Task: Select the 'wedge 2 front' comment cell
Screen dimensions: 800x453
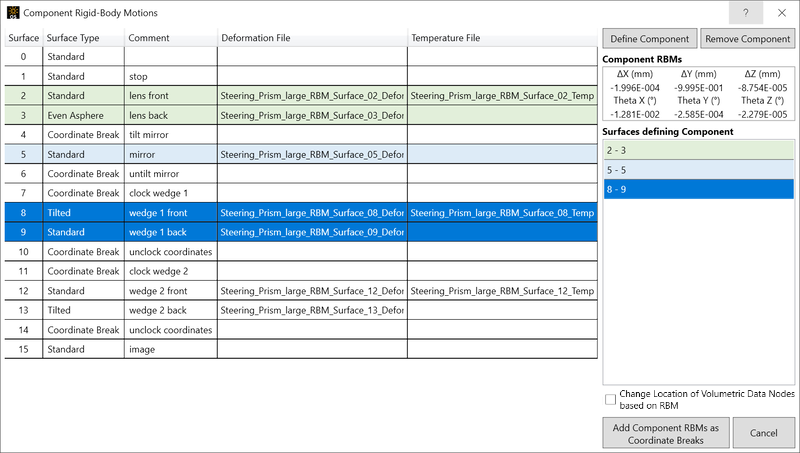Action: click(171, 291)
